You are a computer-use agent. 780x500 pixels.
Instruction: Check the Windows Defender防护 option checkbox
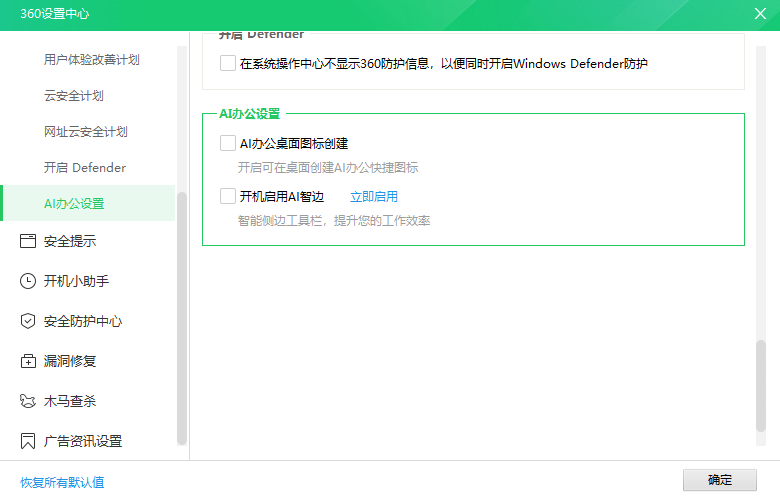coord(228,63)
